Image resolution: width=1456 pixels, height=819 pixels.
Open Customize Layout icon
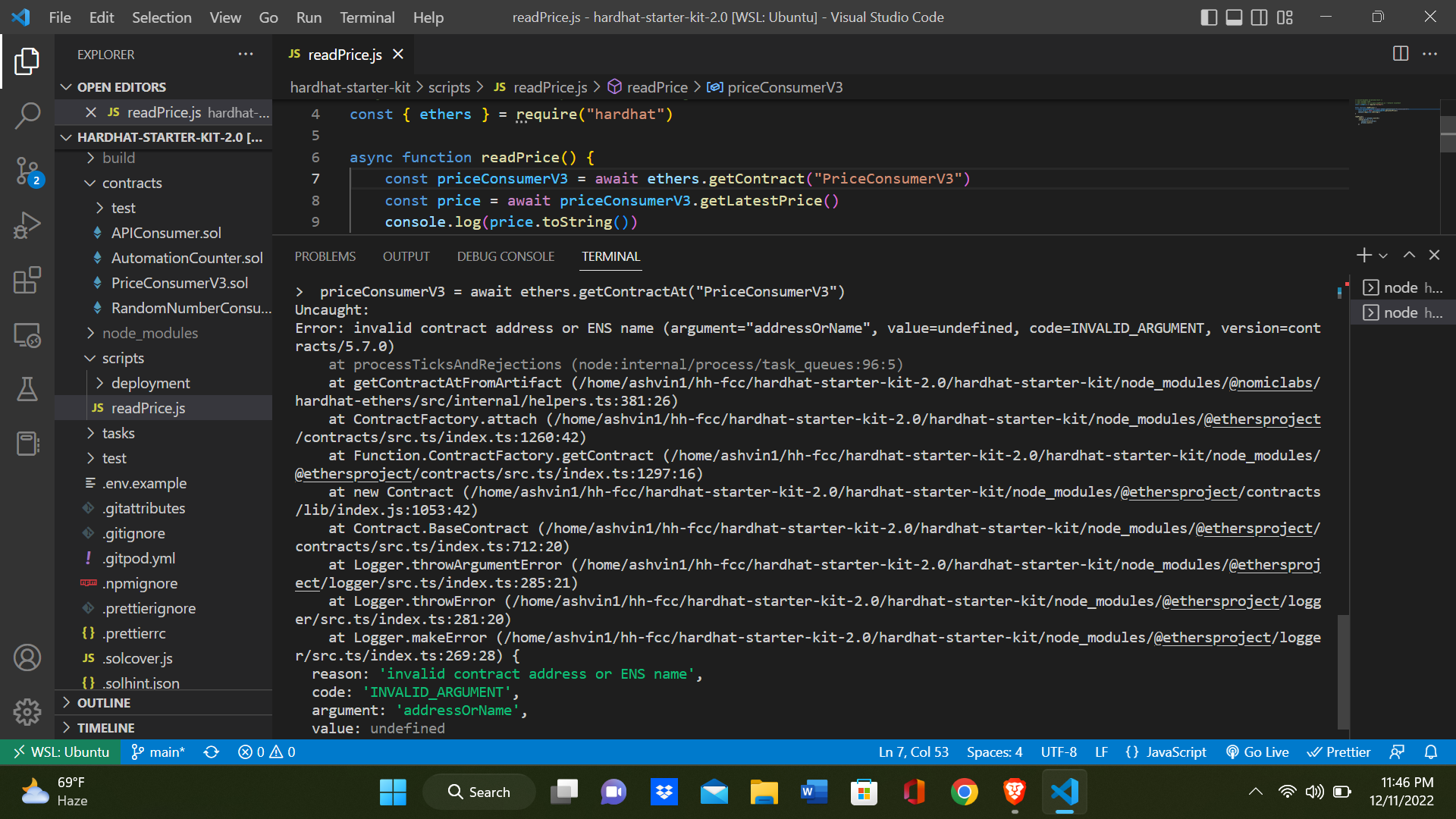point(1285,17)
